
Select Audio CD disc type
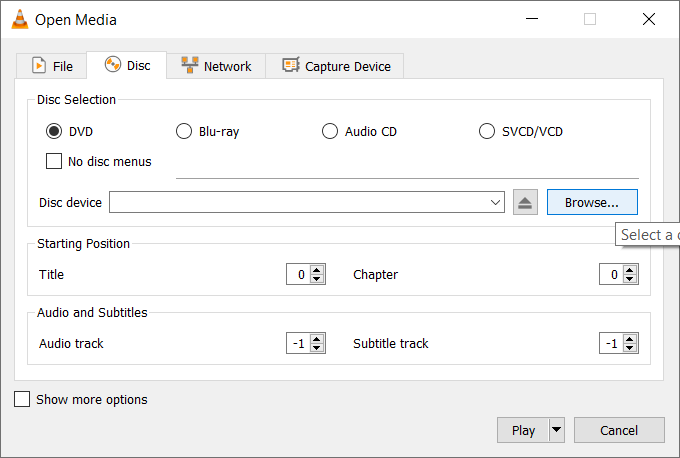click(330, 131)
